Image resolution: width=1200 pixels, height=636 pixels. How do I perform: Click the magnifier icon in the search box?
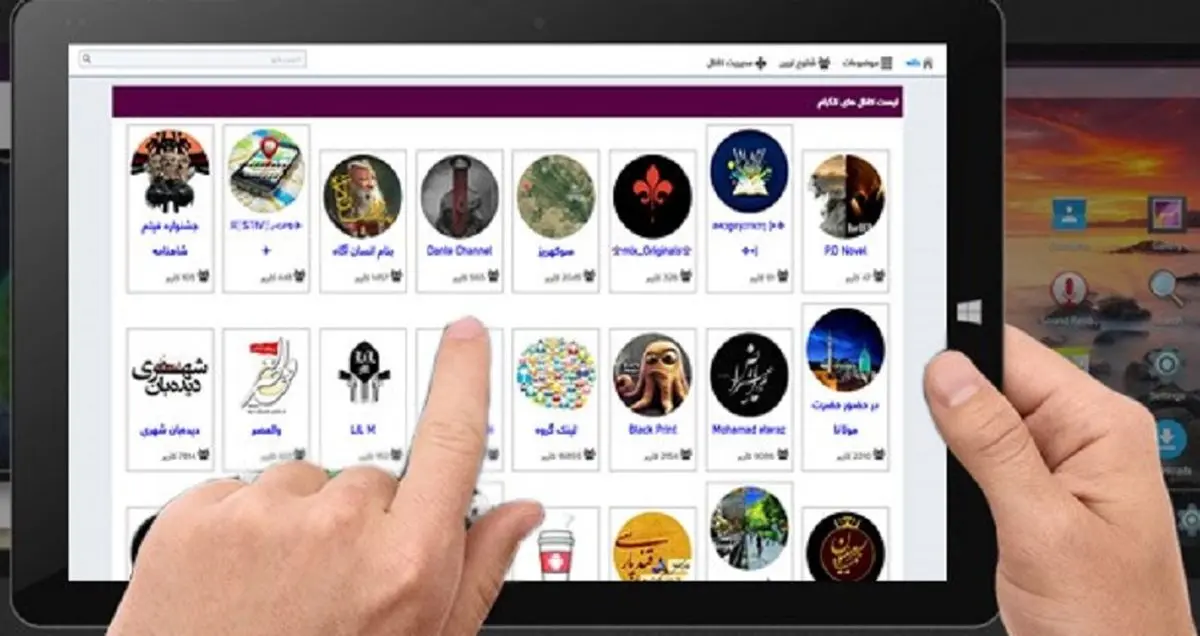pyautogui.click(x=87, y=60)
